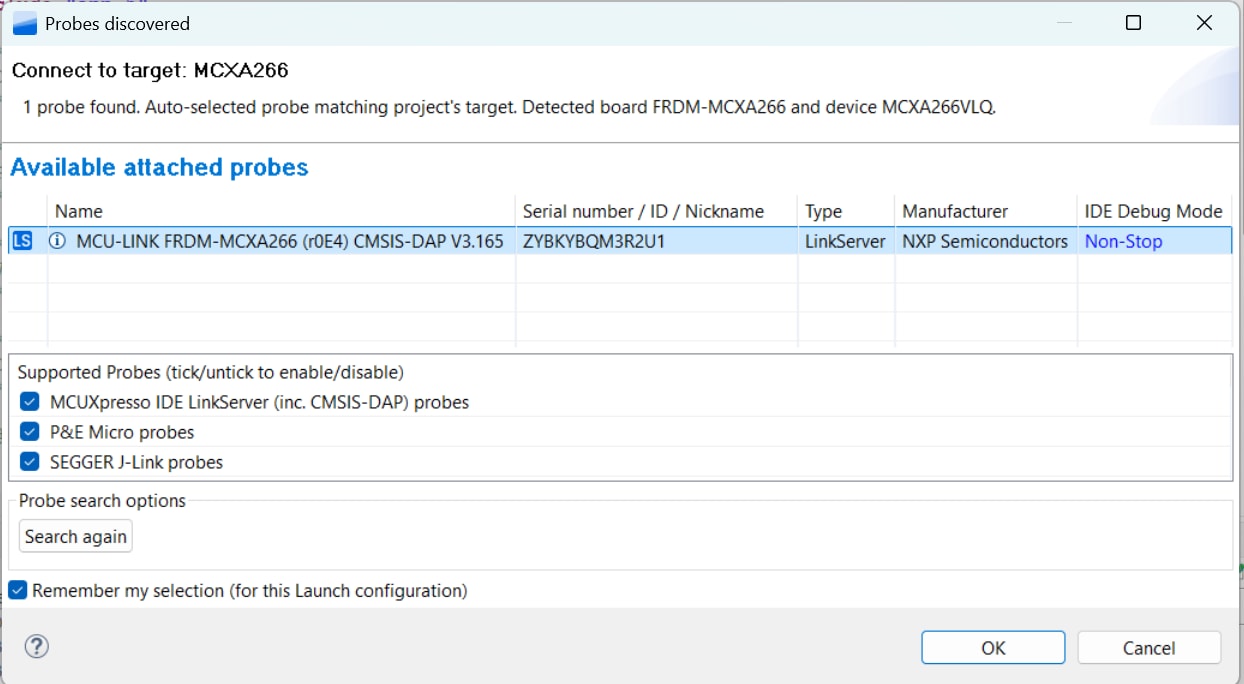This screenshot has width=1244, height=684.
Task: Open the Non-Stop IDE Debug Mode selector
Action: coord(1122,240)
